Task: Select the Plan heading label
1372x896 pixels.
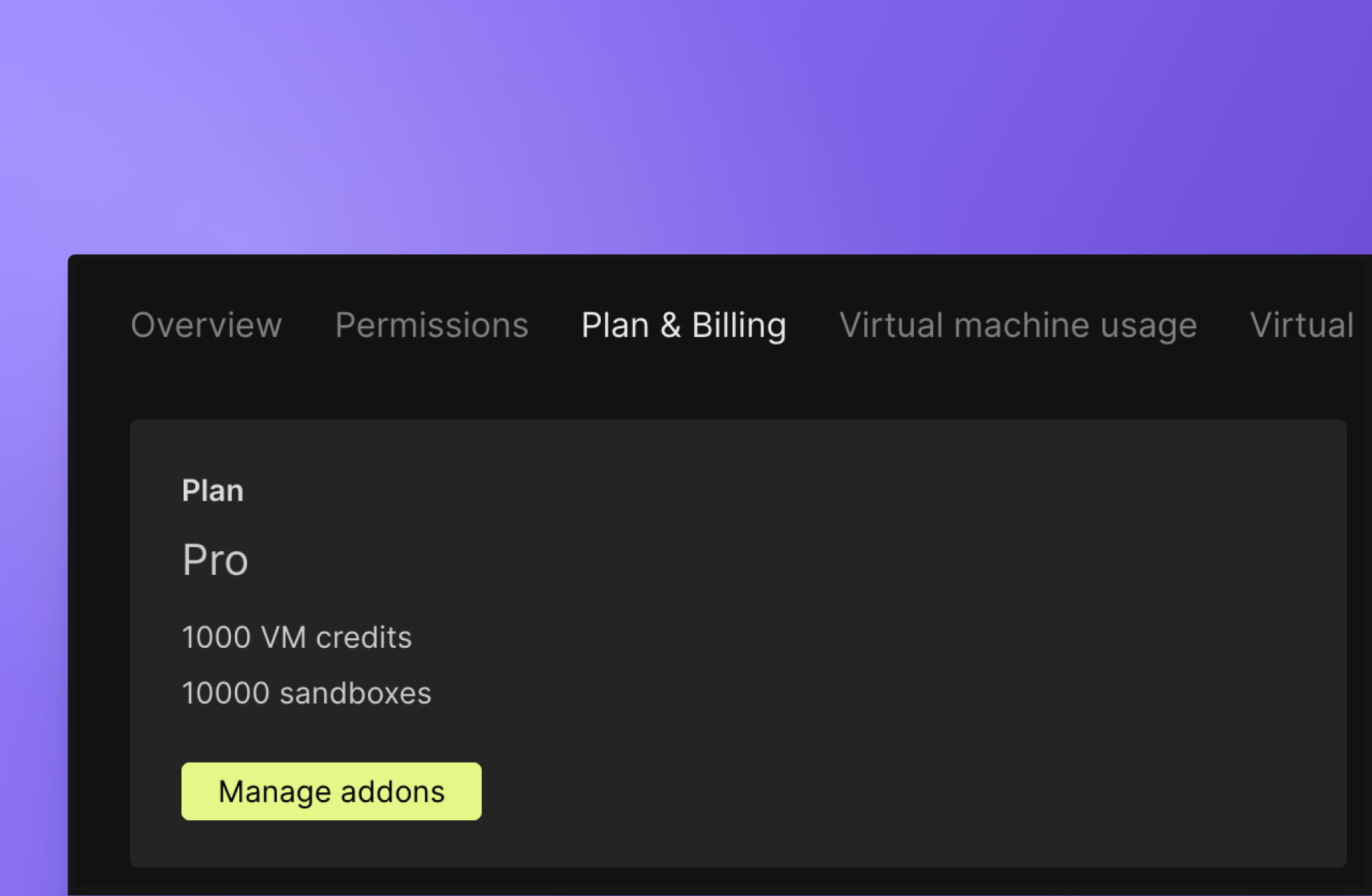Action: (x=213, y=490)
